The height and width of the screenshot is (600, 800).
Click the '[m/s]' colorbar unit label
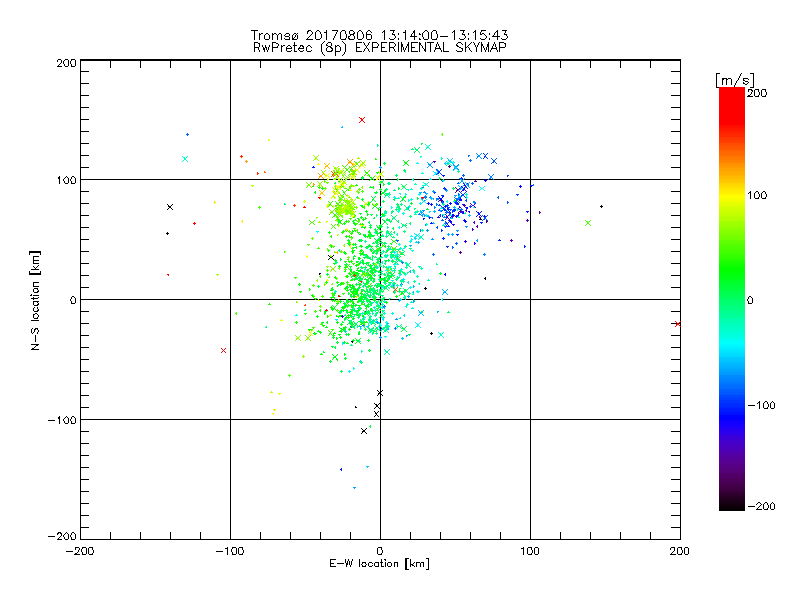pyautogui.click(x=735, y=80)
